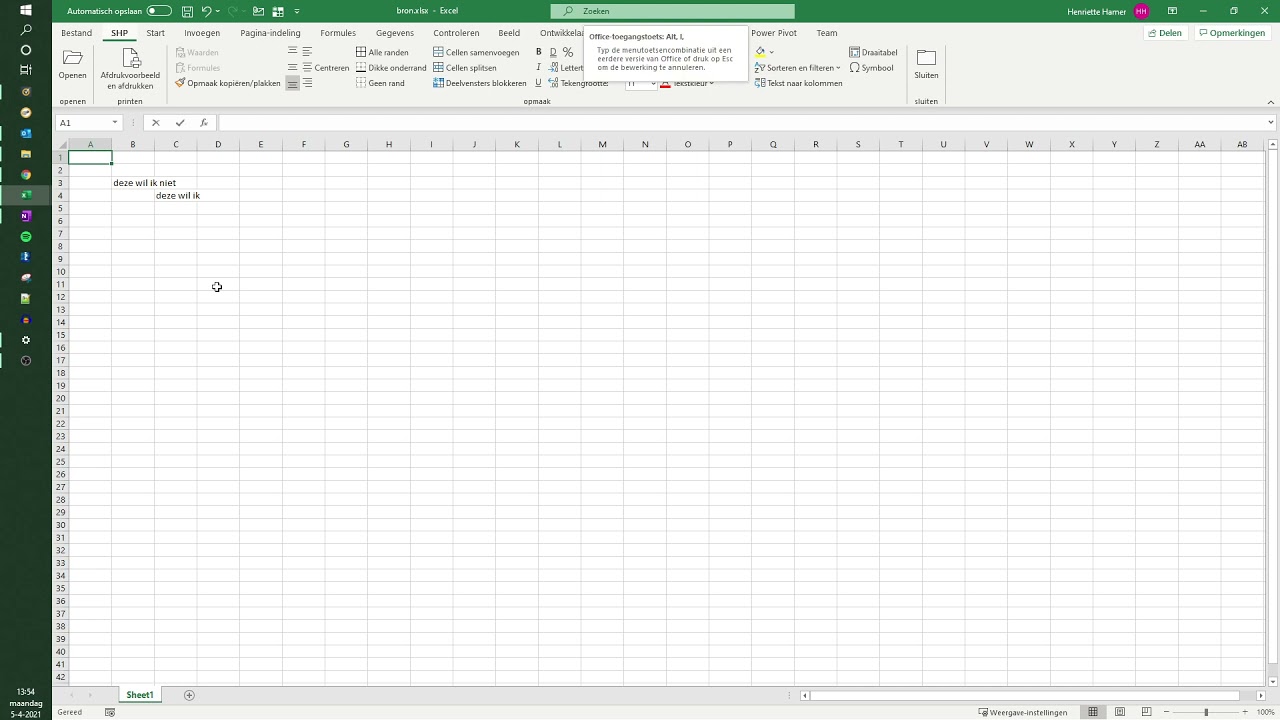
Task: Toggle Automatisch opslaan switch
Action: point(159,11)
